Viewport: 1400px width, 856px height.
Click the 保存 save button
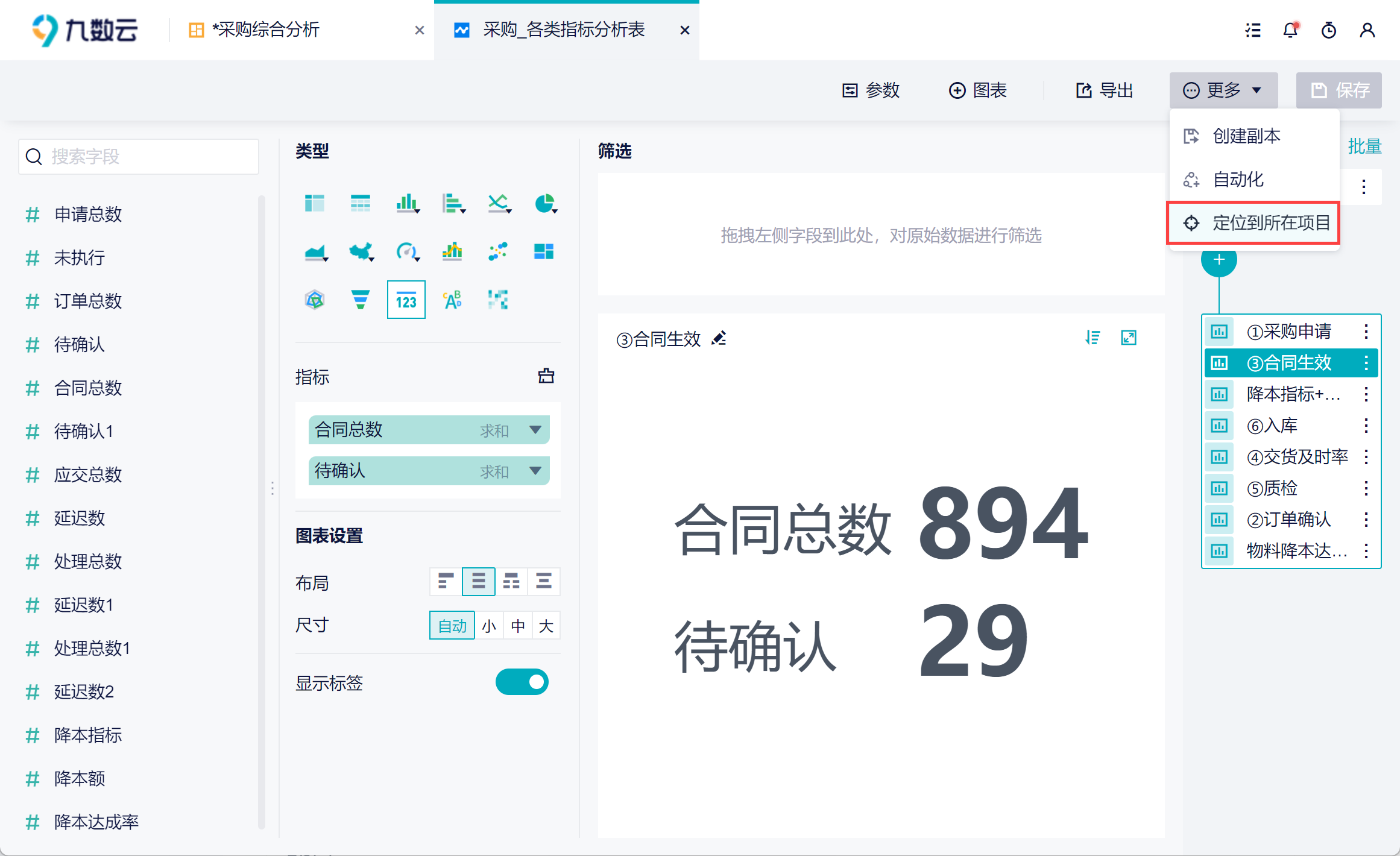(x=1339, y=90)
